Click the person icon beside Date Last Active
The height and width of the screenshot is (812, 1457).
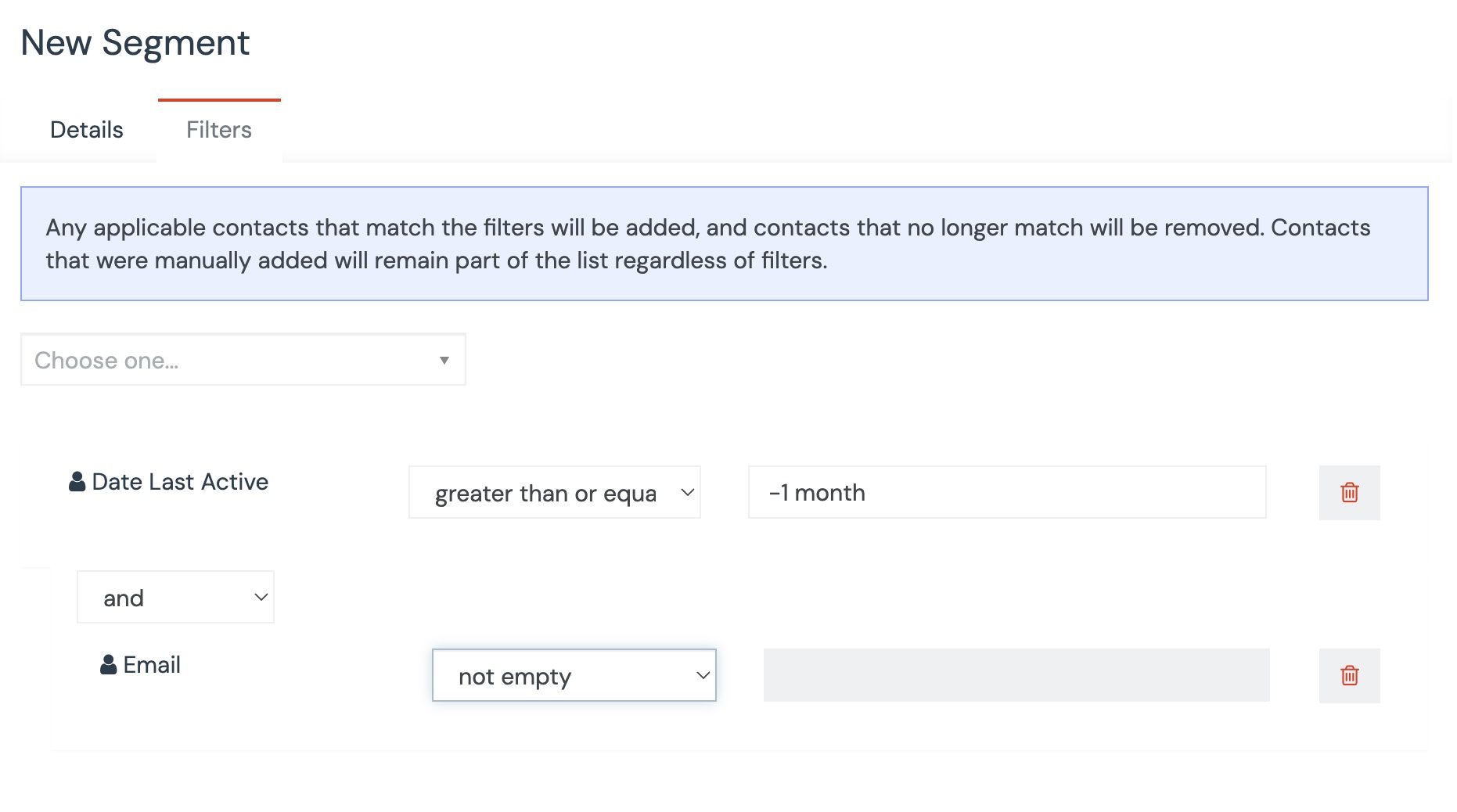click(77, 482)
